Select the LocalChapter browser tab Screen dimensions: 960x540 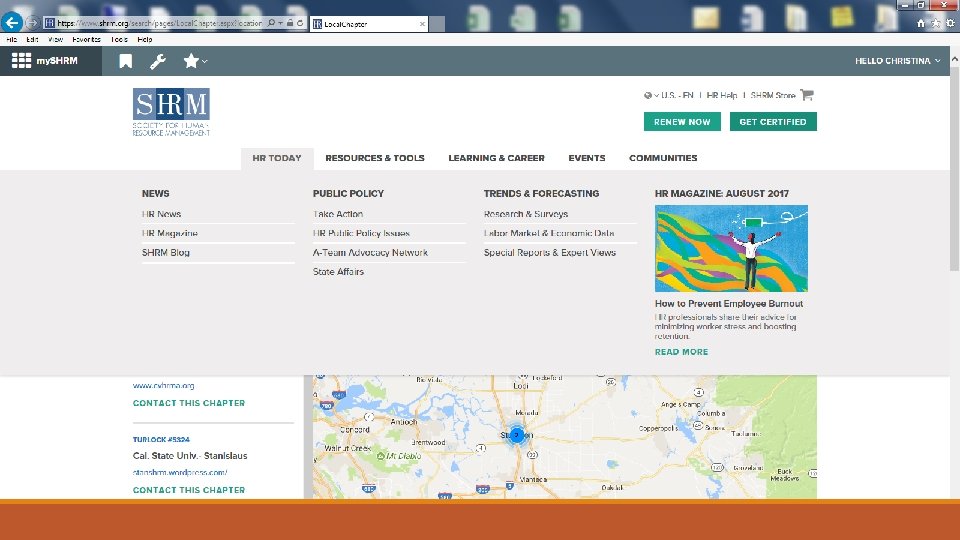[369, 24]
